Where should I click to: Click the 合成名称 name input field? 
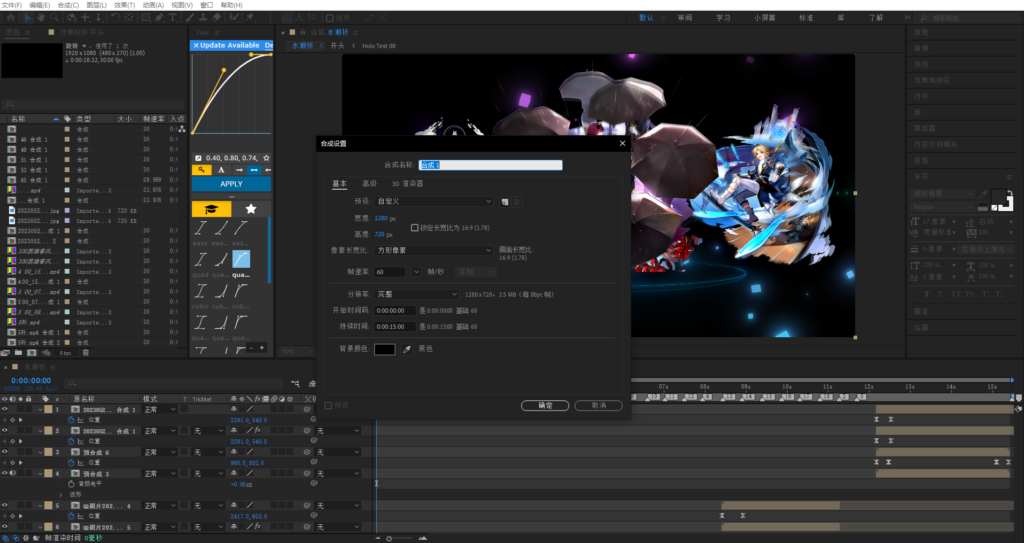tap(490, 165)
